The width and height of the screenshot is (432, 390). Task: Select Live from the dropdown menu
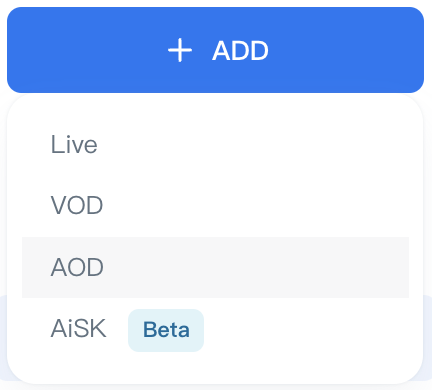[x=215, y=145]
